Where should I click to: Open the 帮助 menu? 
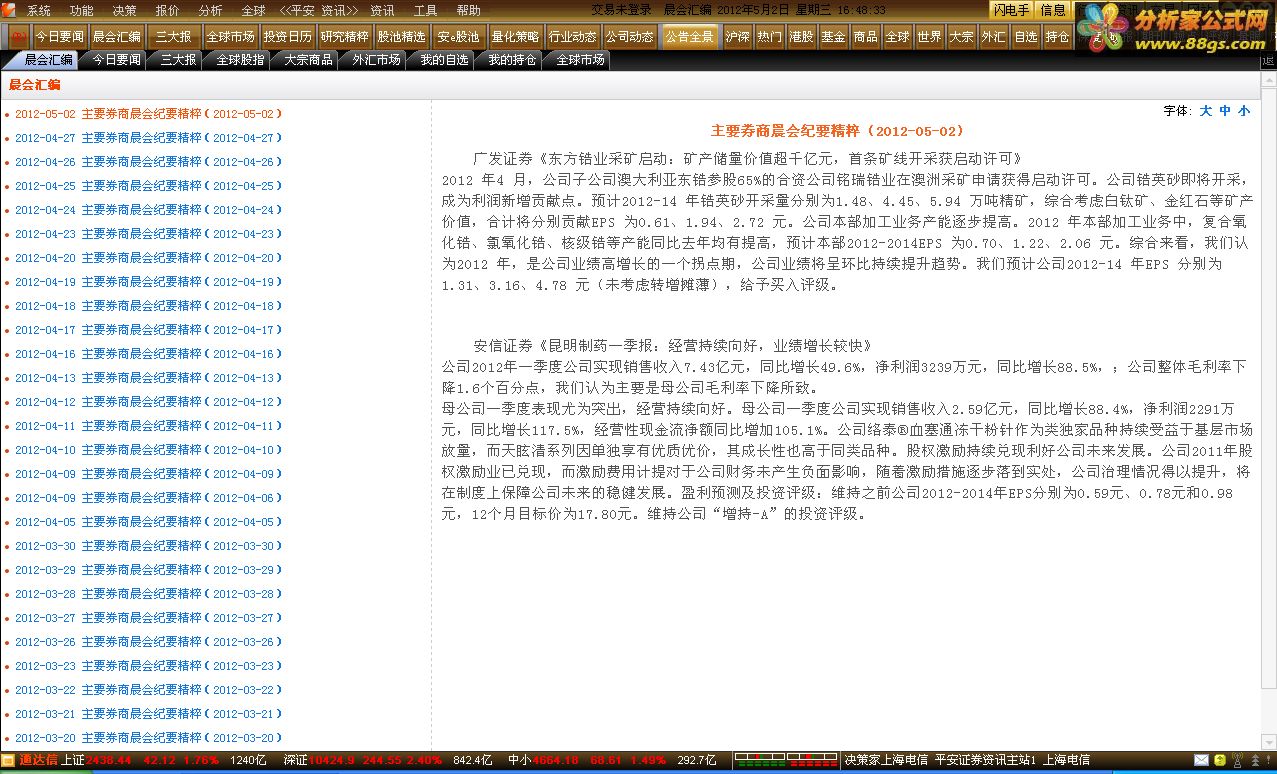pyautogui.click(x=468, y=10)
